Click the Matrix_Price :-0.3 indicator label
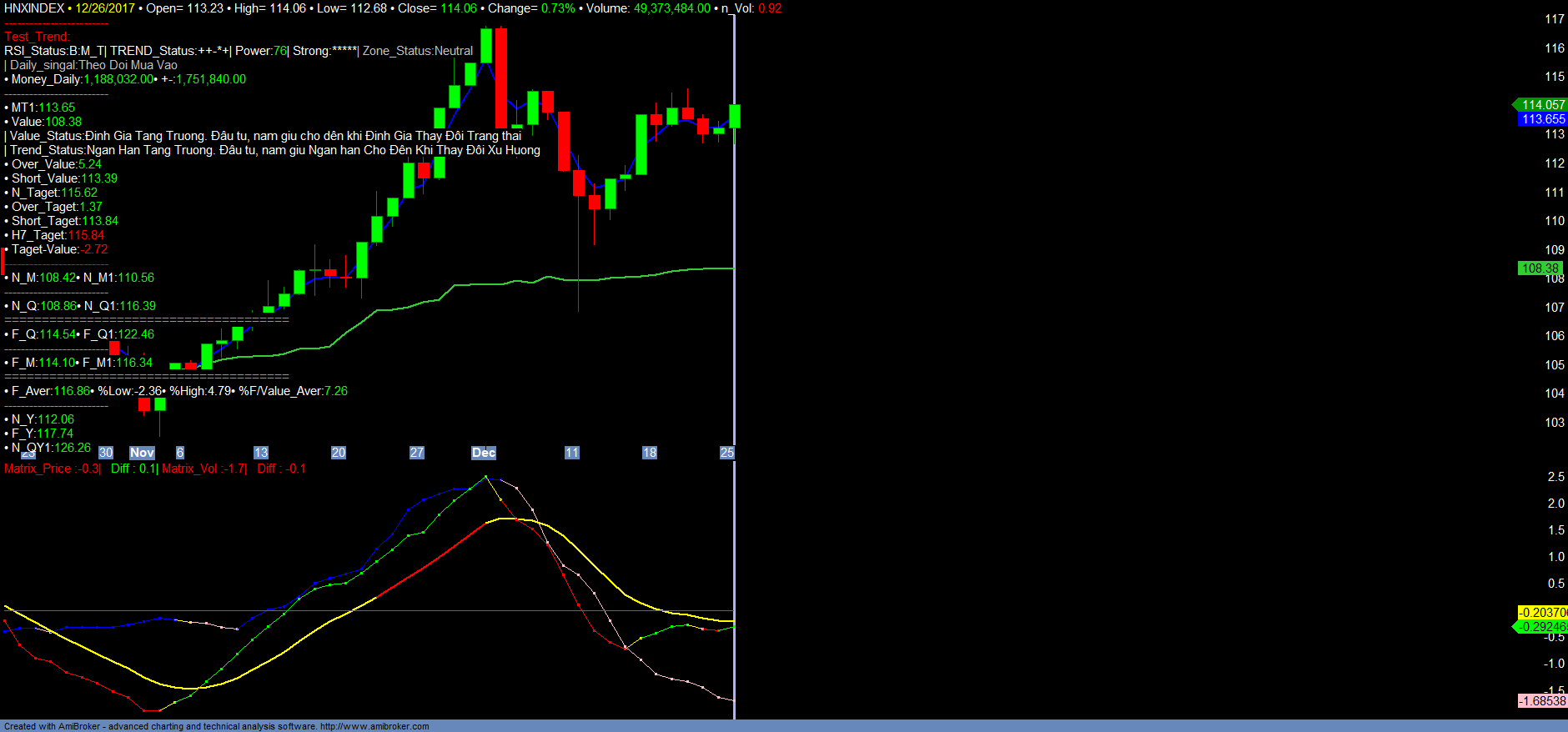The height and width of the screenshot is (732, 1568). (x=52, y=469)
